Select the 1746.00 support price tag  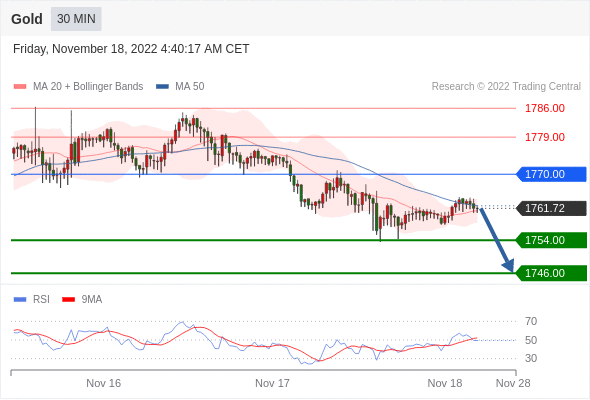(x=551, y=273)
